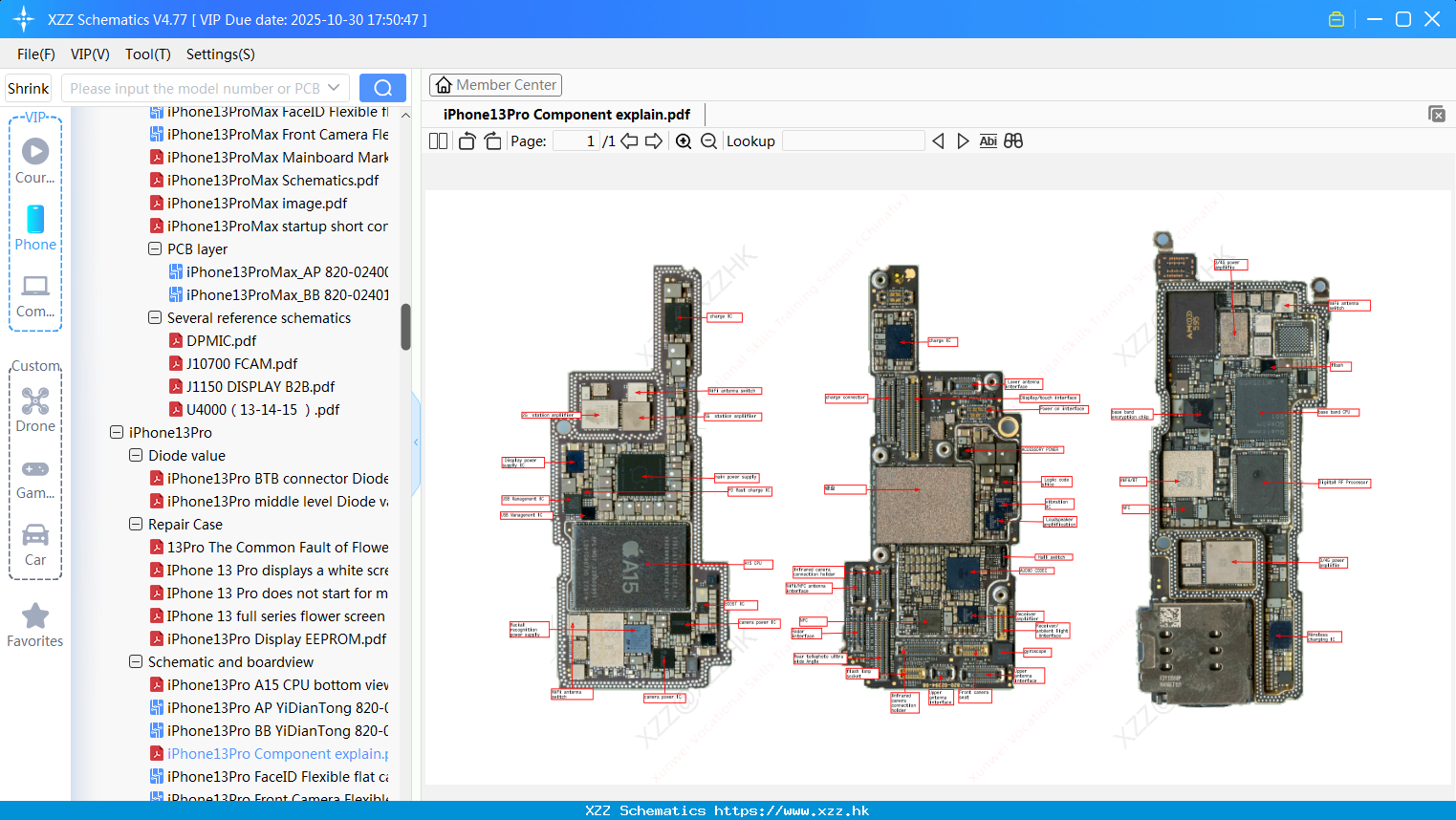
Task: Click the blue search button
Action: [382, 88]
